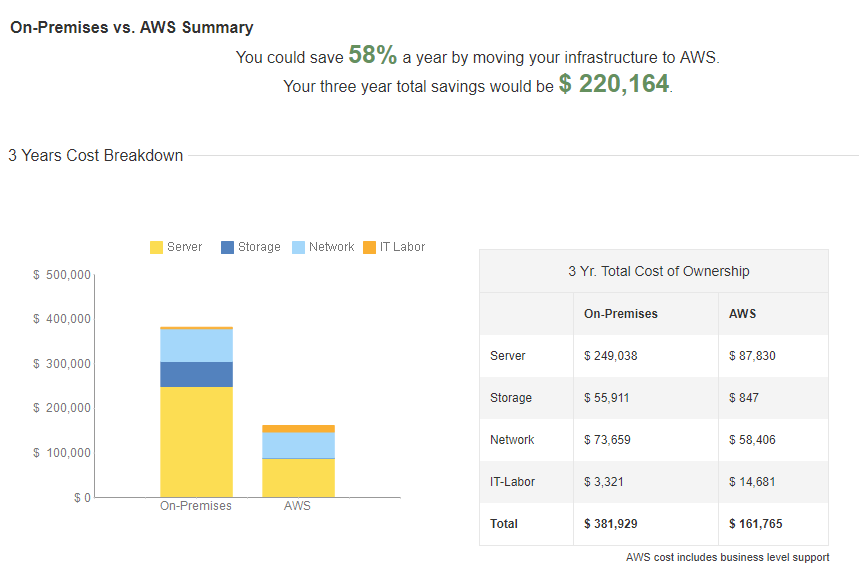This screenshot has width=859, height=581.
Task: Click the AWS cost includes business level support note
Action: tap(728, 557)
